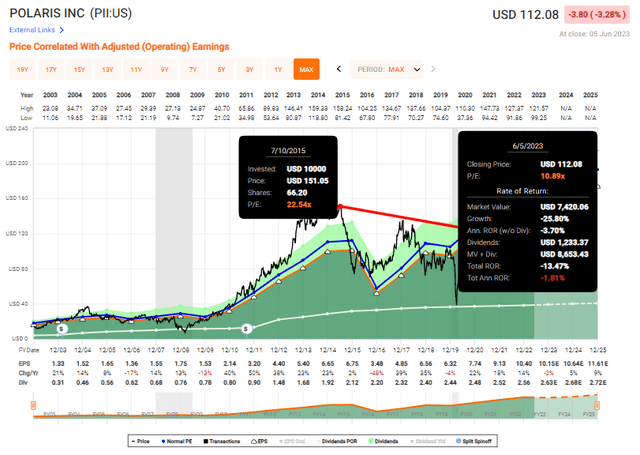This screenshot has height=455, width=640.
Task: Click the 2023 year column header
Action: 538,95
